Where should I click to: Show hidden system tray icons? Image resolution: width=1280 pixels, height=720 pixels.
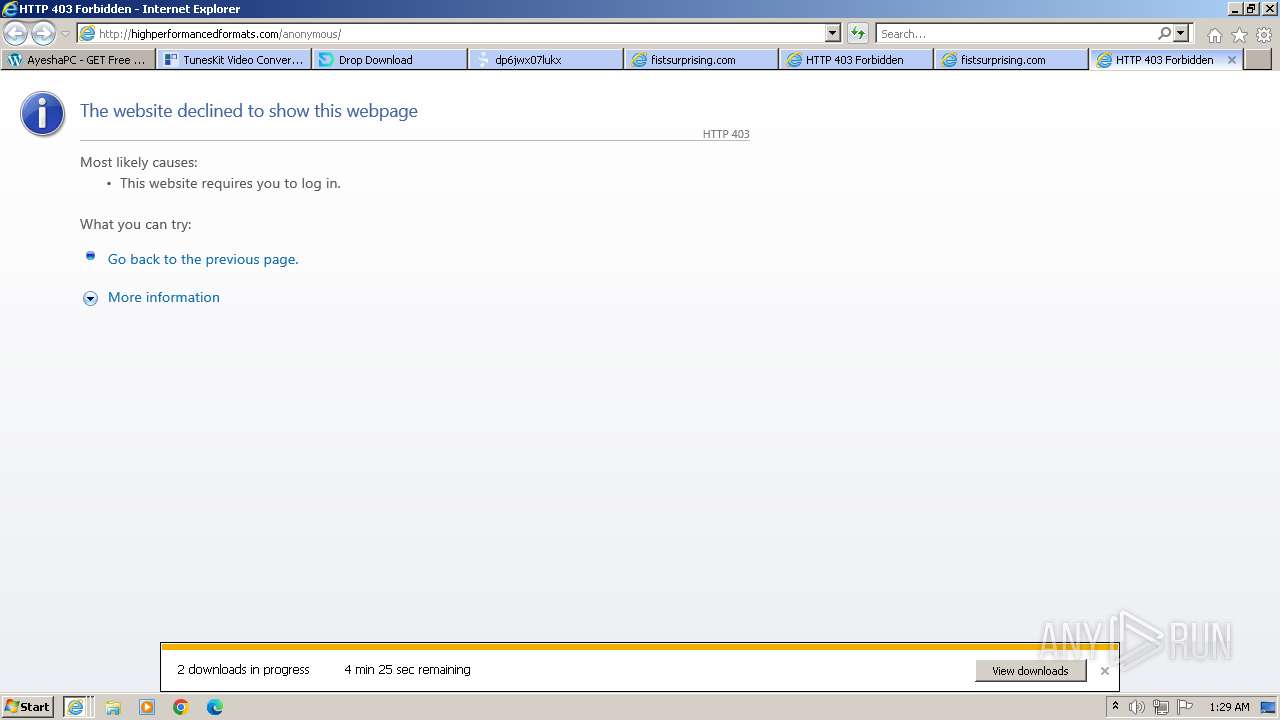pos(1115,707)
